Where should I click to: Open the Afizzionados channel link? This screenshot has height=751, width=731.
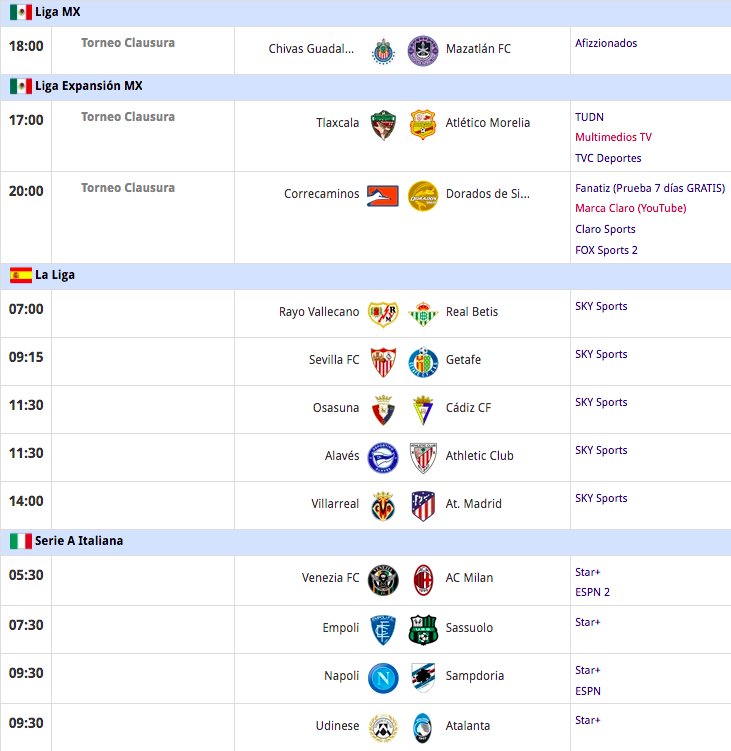point(606,43)
